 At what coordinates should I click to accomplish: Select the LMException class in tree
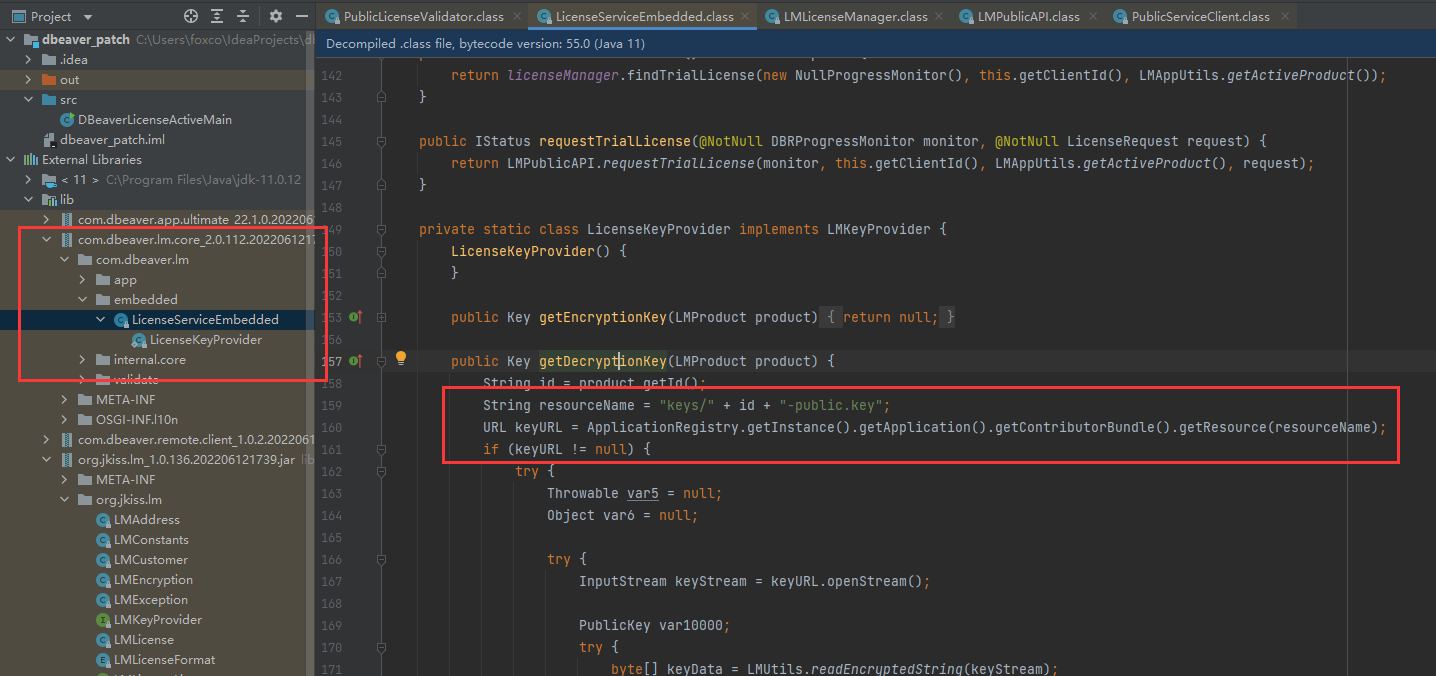click(x=151, y=600)
